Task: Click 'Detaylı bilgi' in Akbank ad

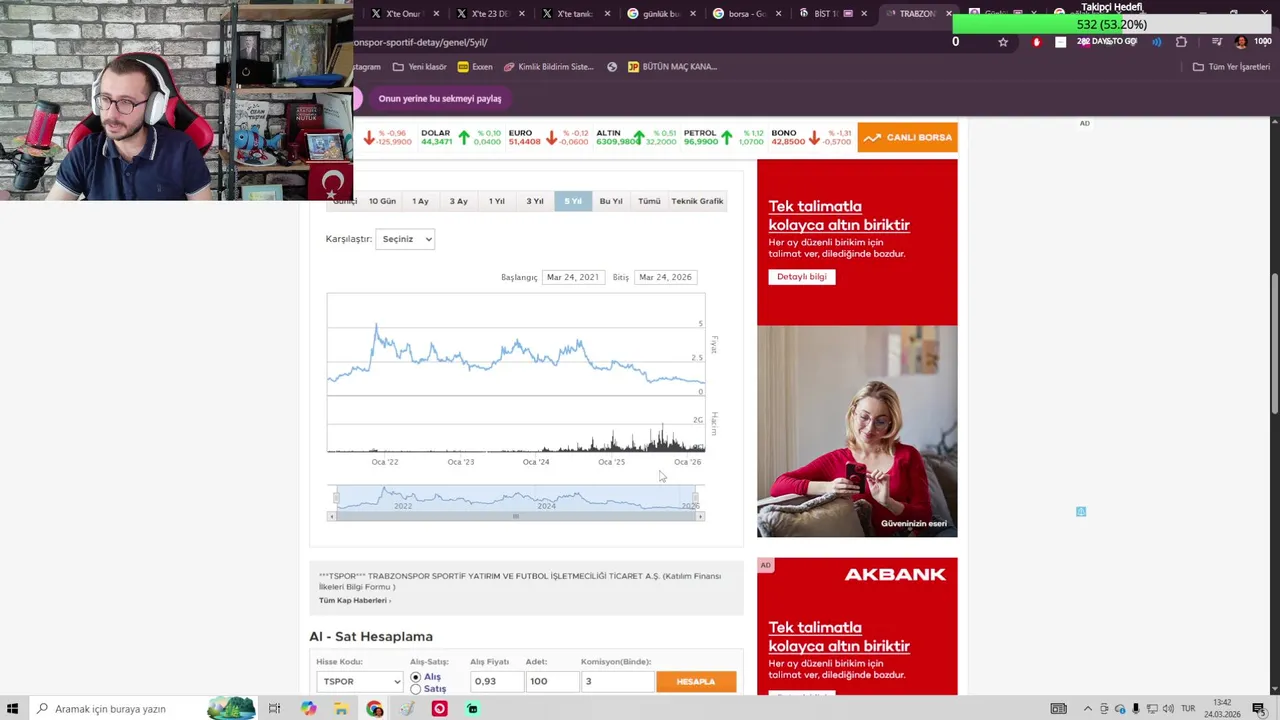Action: click(x=802, y=277)
